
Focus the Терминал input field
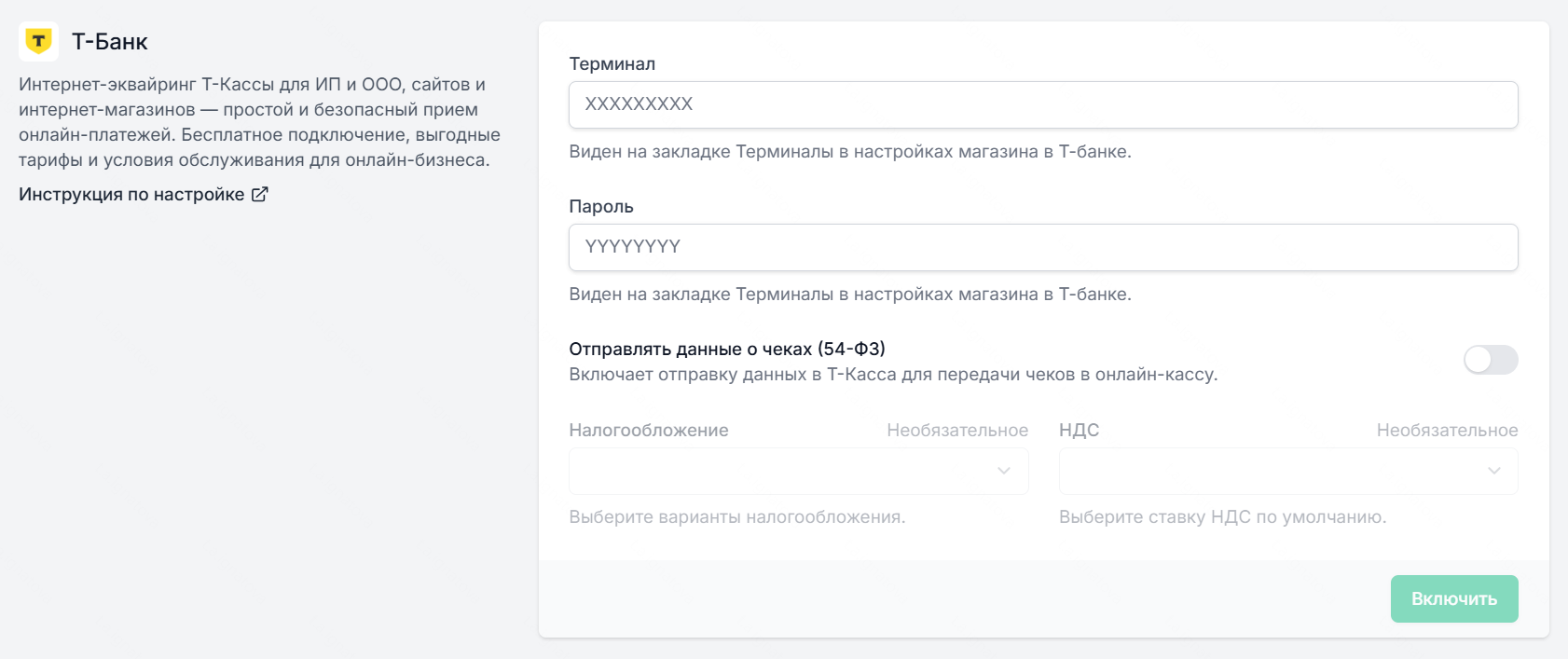click(x=1043, y=104)
